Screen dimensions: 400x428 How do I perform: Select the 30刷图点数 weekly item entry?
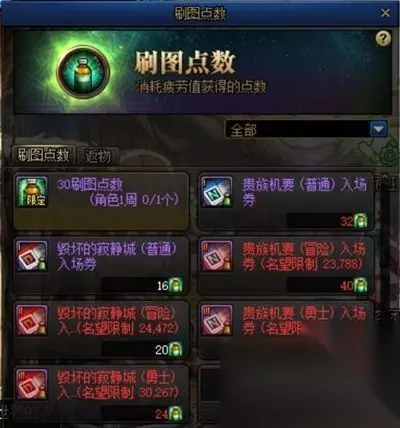click(x=101, y=201)
